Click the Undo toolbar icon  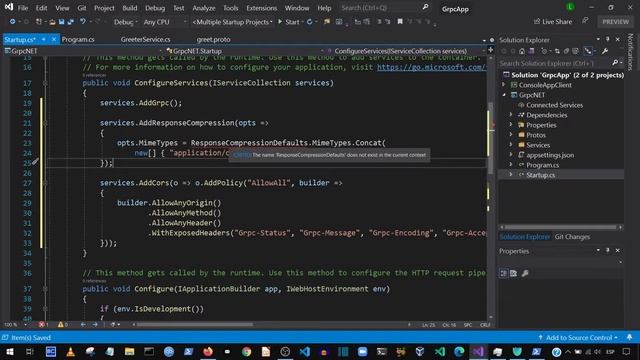[83, 22]
